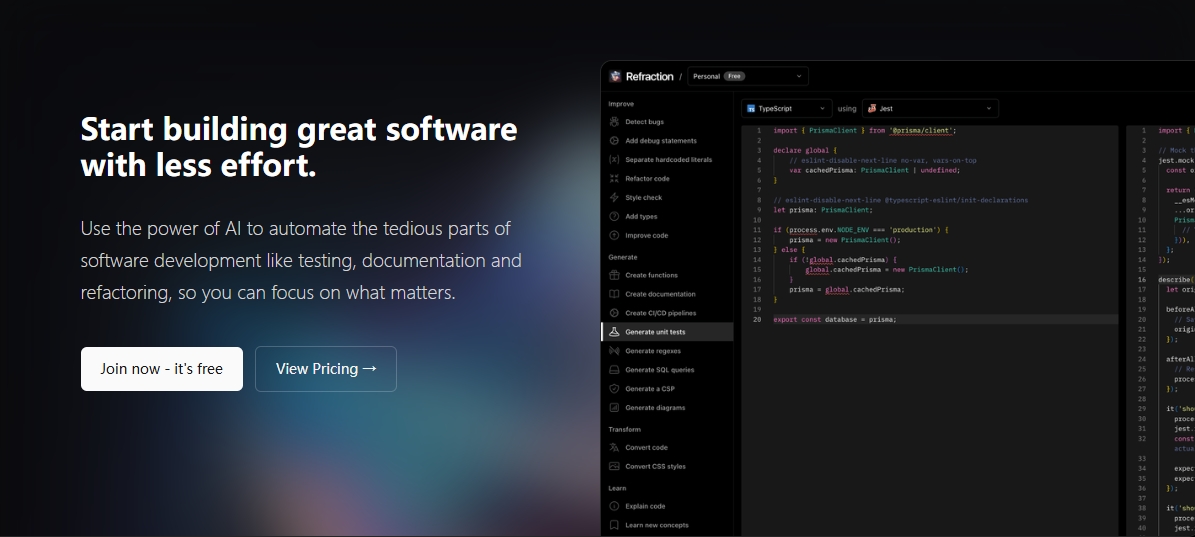Open the Jest framework dropdown

click(x=930, y=108)
